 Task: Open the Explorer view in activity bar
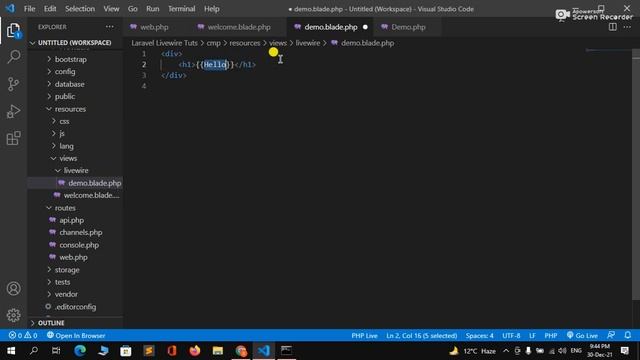point(13,31)
